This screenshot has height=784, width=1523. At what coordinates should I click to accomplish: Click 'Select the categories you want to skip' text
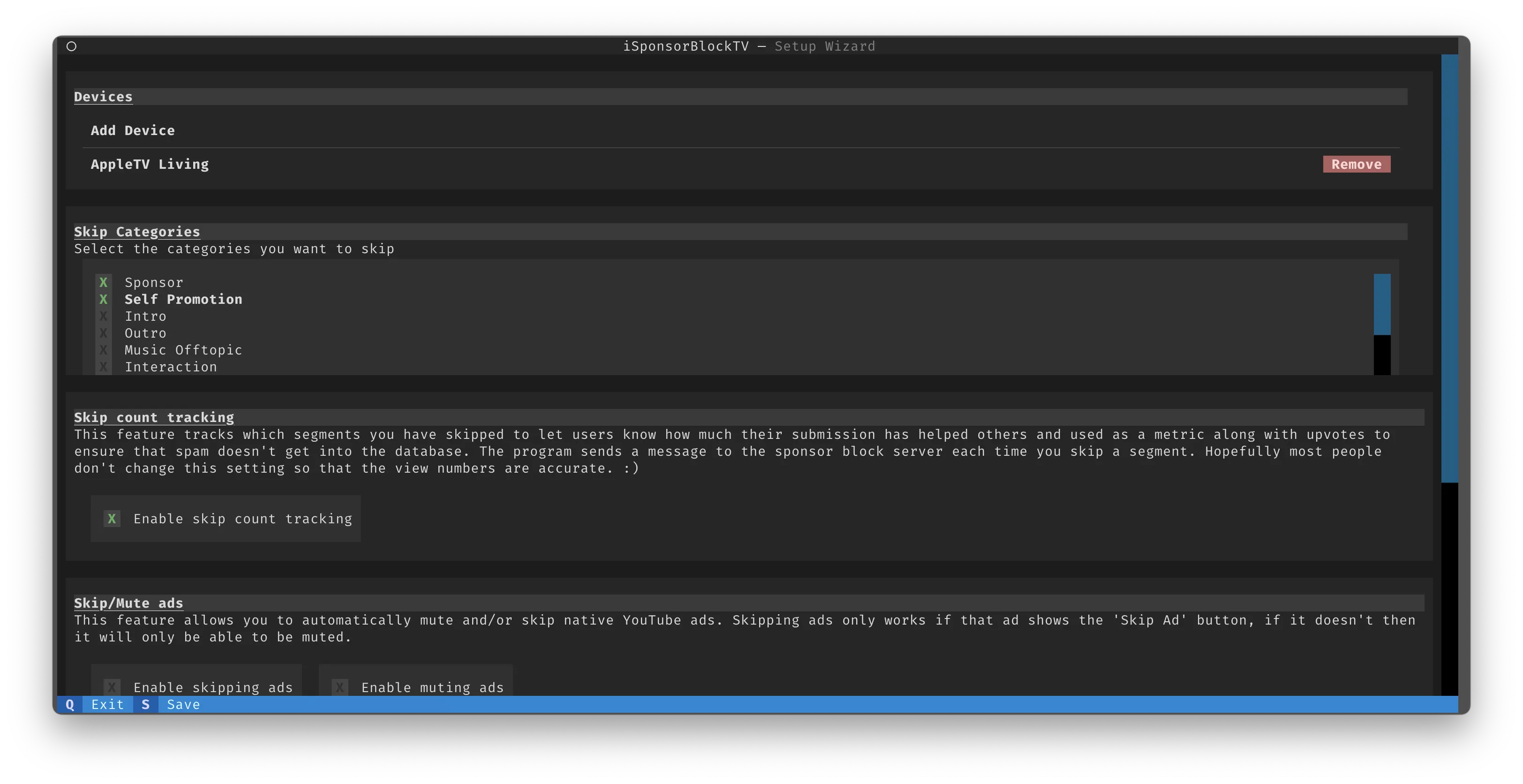tap(234, 249)
